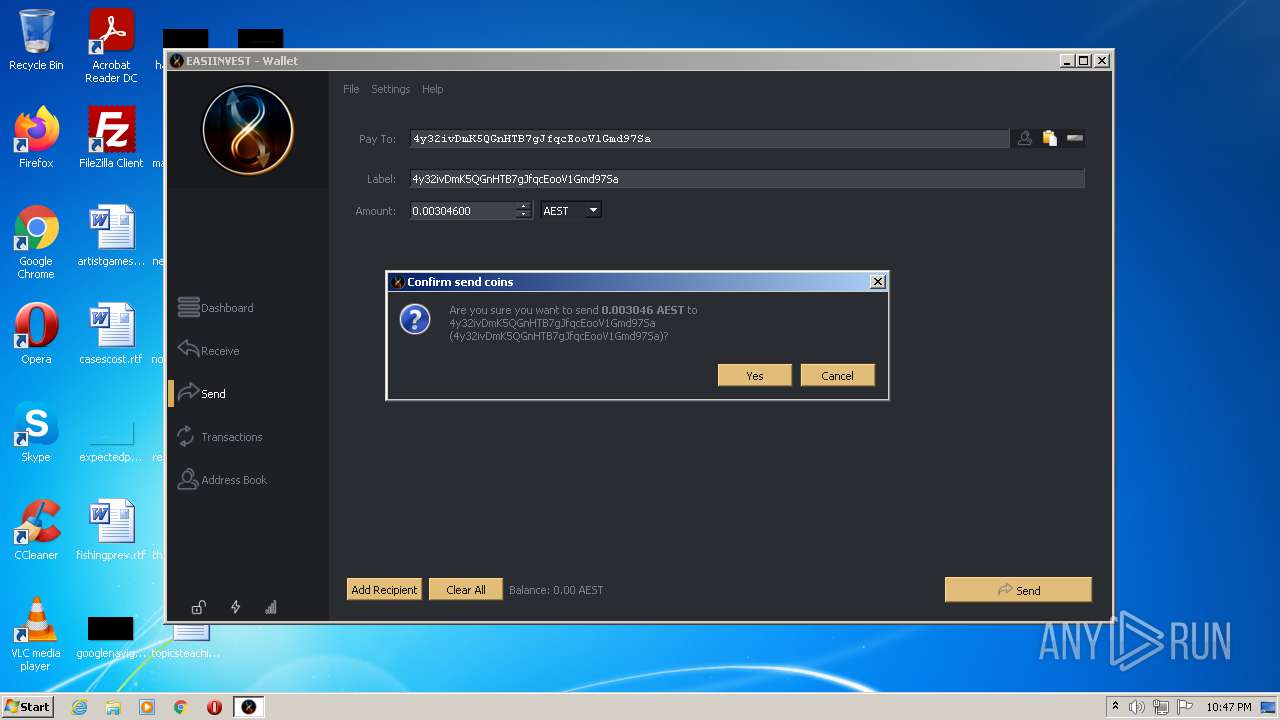This screenshot has width=1280, height=720.
Task: Minimize the EASIINVEST Wallet window
Action: tap(1067, 61)
